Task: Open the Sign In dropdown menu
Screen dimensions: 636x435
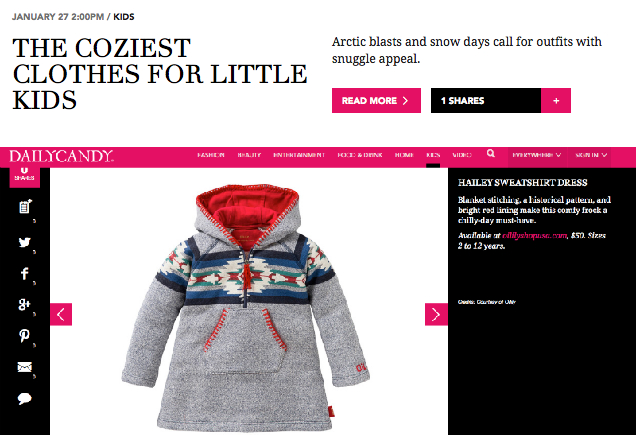Action: pyautogui.click(x=591, y=155)
